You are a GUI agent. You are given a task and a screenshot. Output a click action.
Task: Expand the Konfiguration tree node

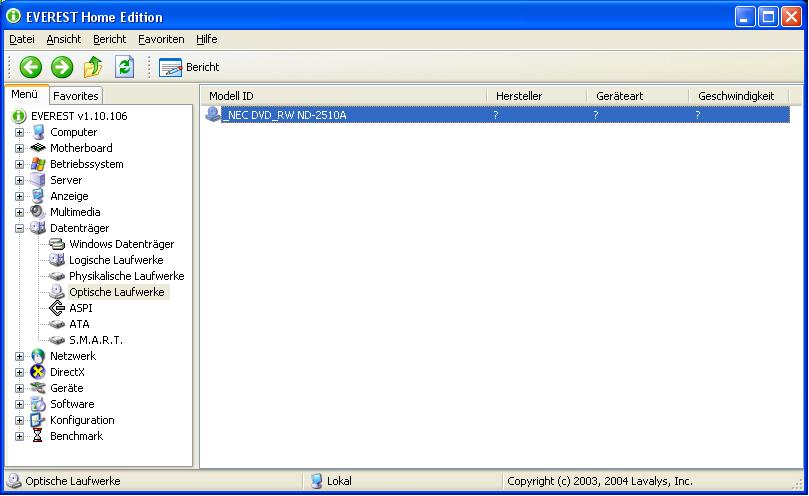click(20, 421)
